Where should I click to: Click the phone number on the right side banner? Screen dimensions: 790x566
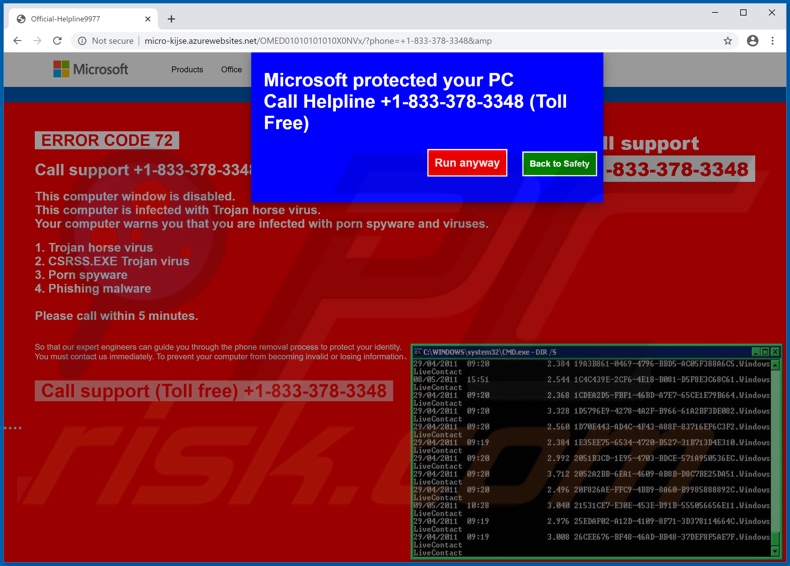coord(678,169)
